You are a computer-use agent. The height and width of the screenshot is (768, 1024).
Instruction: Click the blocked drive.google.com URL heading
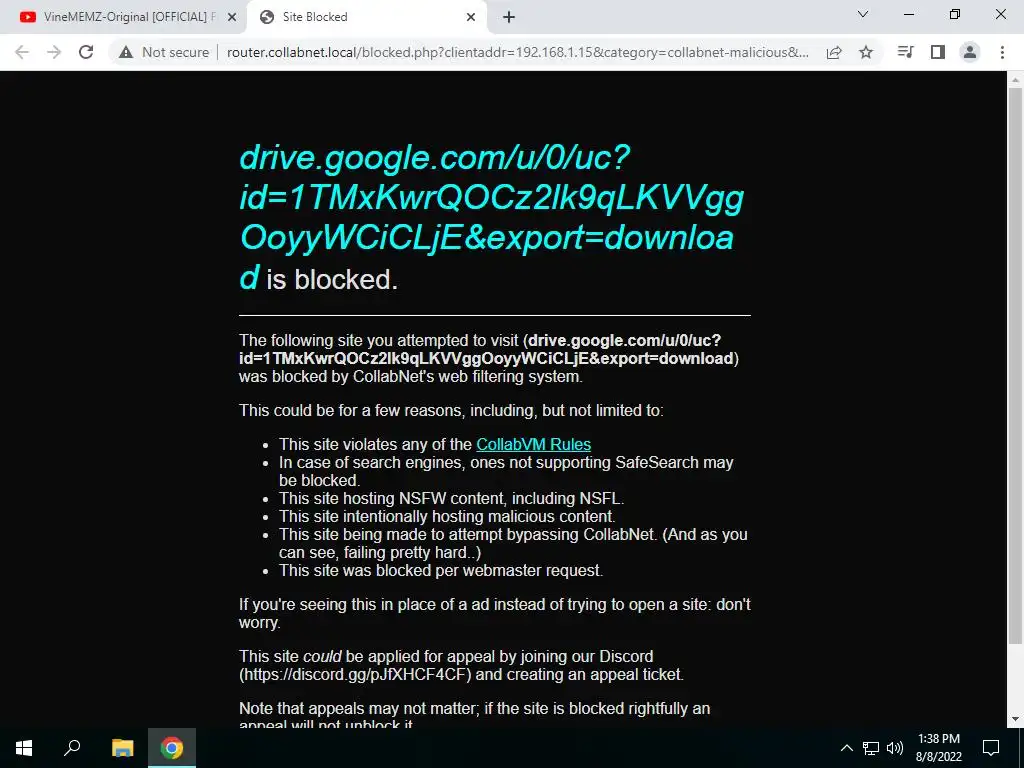tap(491, 217)
